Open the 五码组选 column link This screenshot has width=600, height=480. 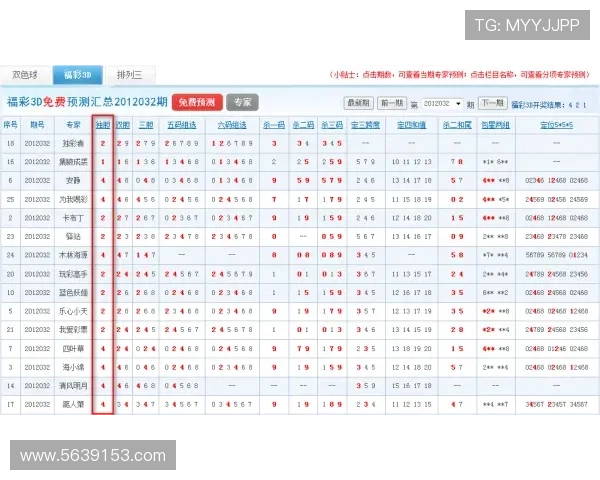pos(182,125)
